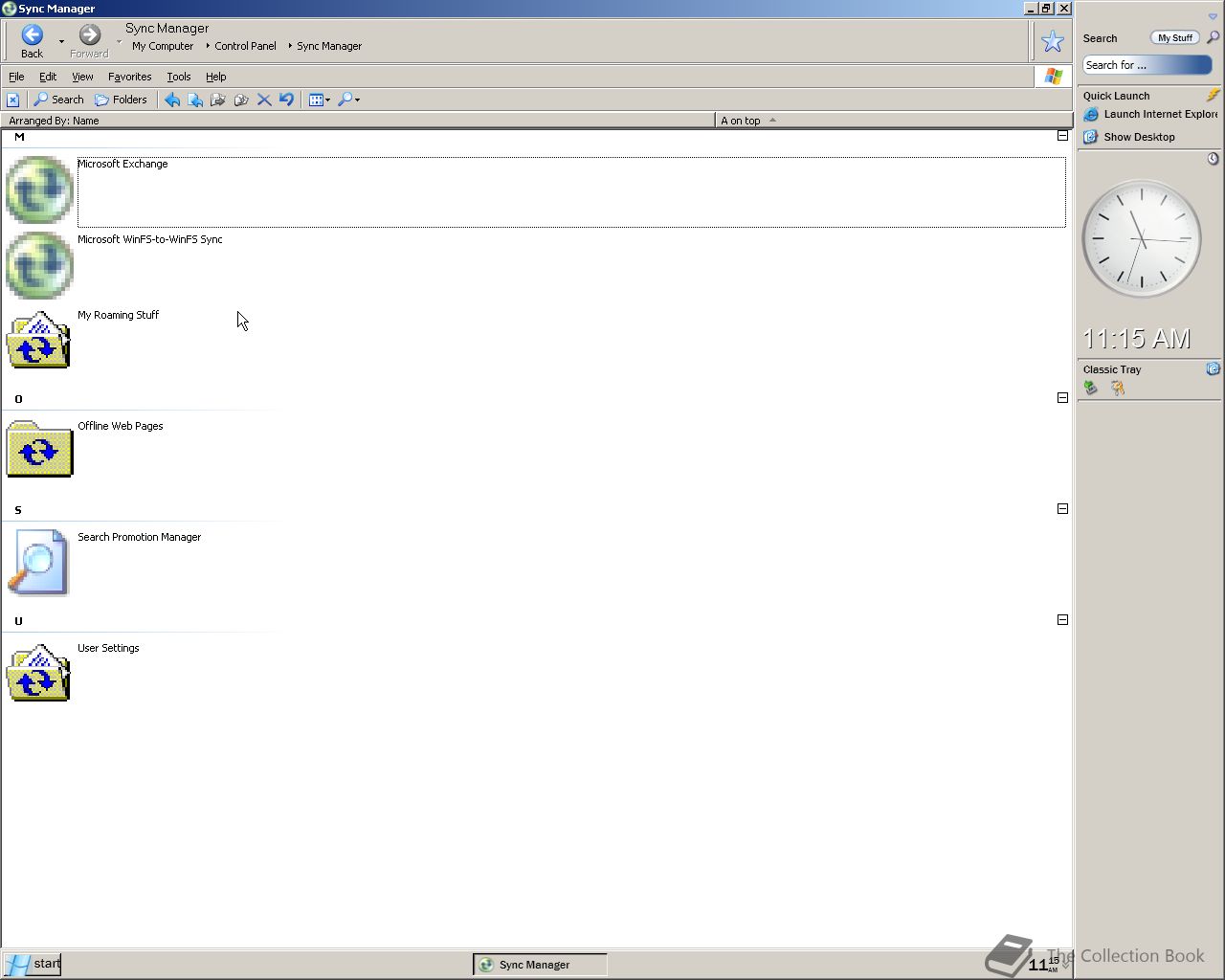Click the blue Undo-style back arrow toolbar icon

coord(172,100)
